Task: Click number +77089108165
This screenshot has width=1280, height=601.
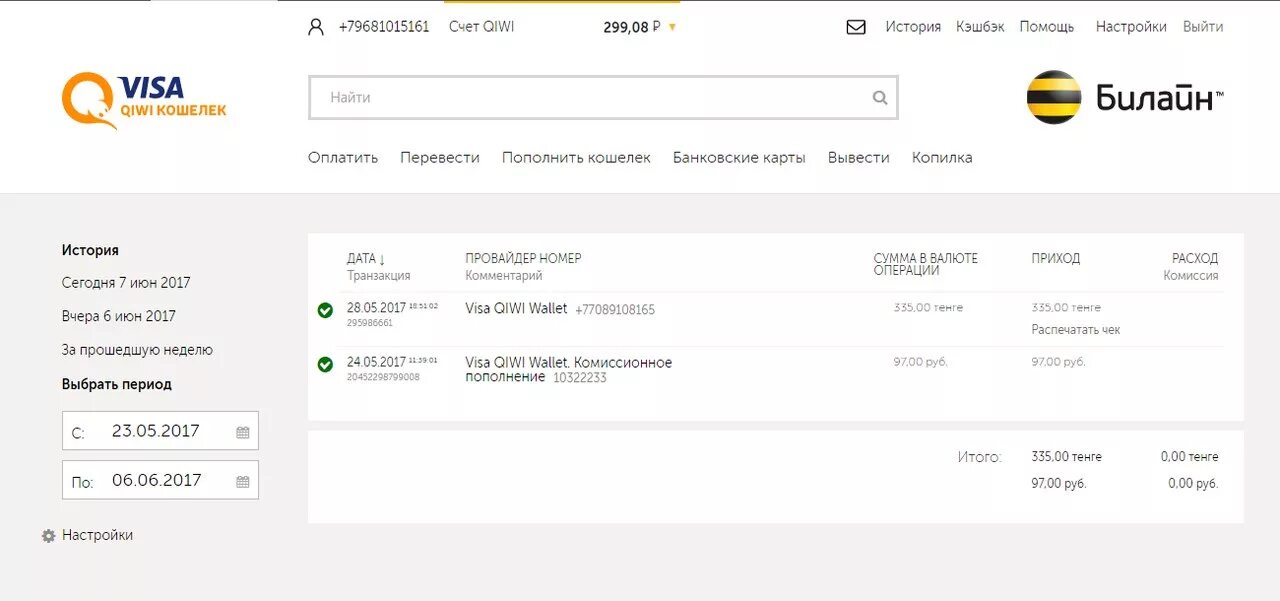Action: (x=615, y=310)
